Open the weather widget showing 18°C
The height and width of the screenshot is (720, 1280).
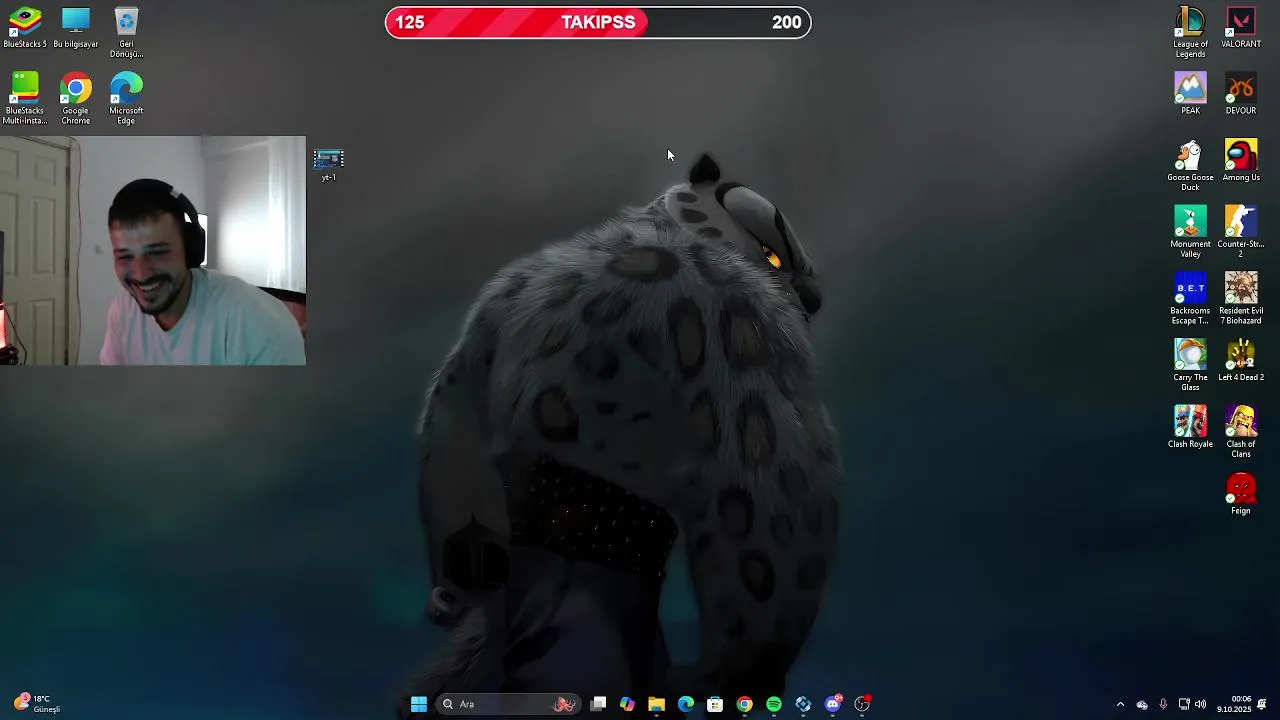pos(38,704)
